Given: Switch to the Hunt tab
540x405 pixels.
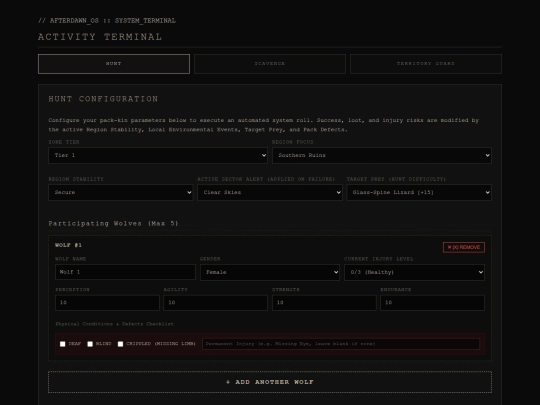Looking at the screenshot, I should point(114,64).
